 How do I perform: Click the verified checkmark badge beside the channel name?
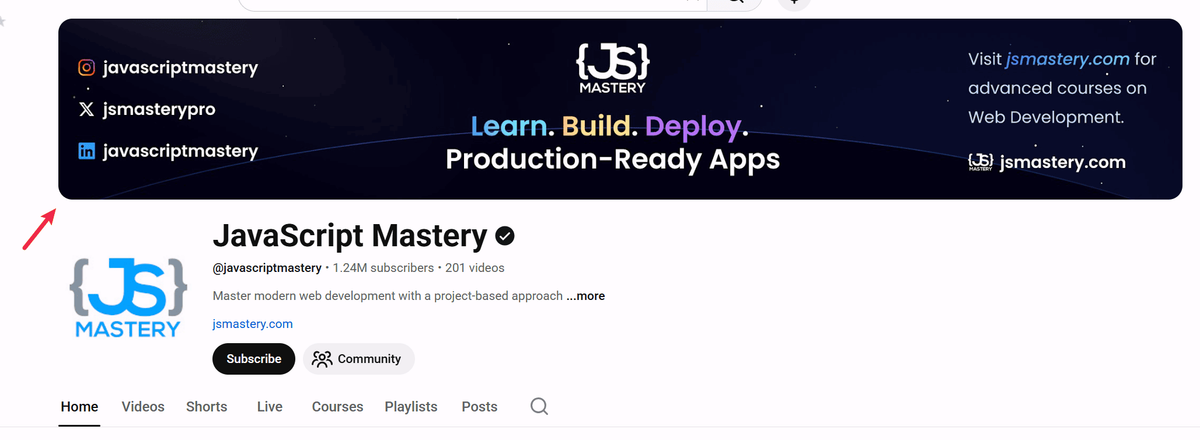(505, 237)
